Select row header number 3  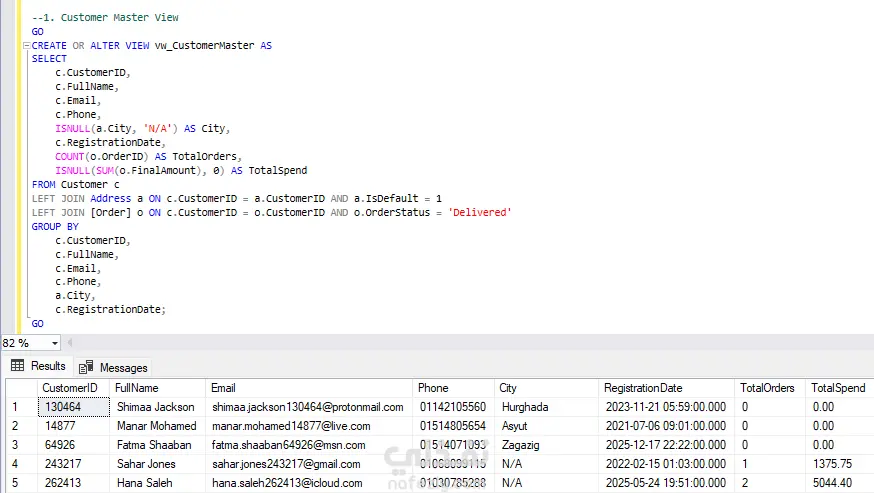click(x=22, y=445)
